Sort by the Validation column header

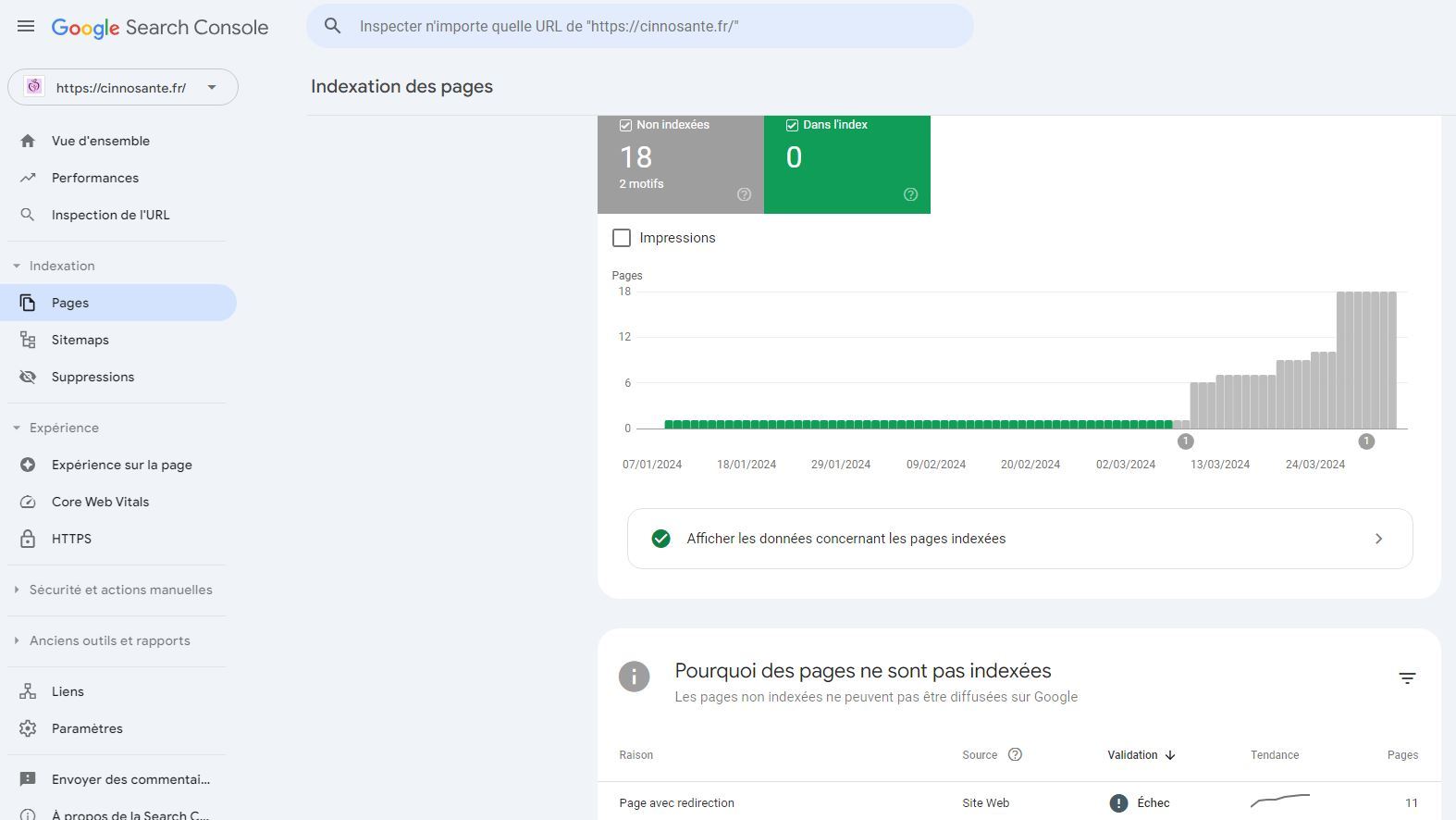coord(1132,755)
